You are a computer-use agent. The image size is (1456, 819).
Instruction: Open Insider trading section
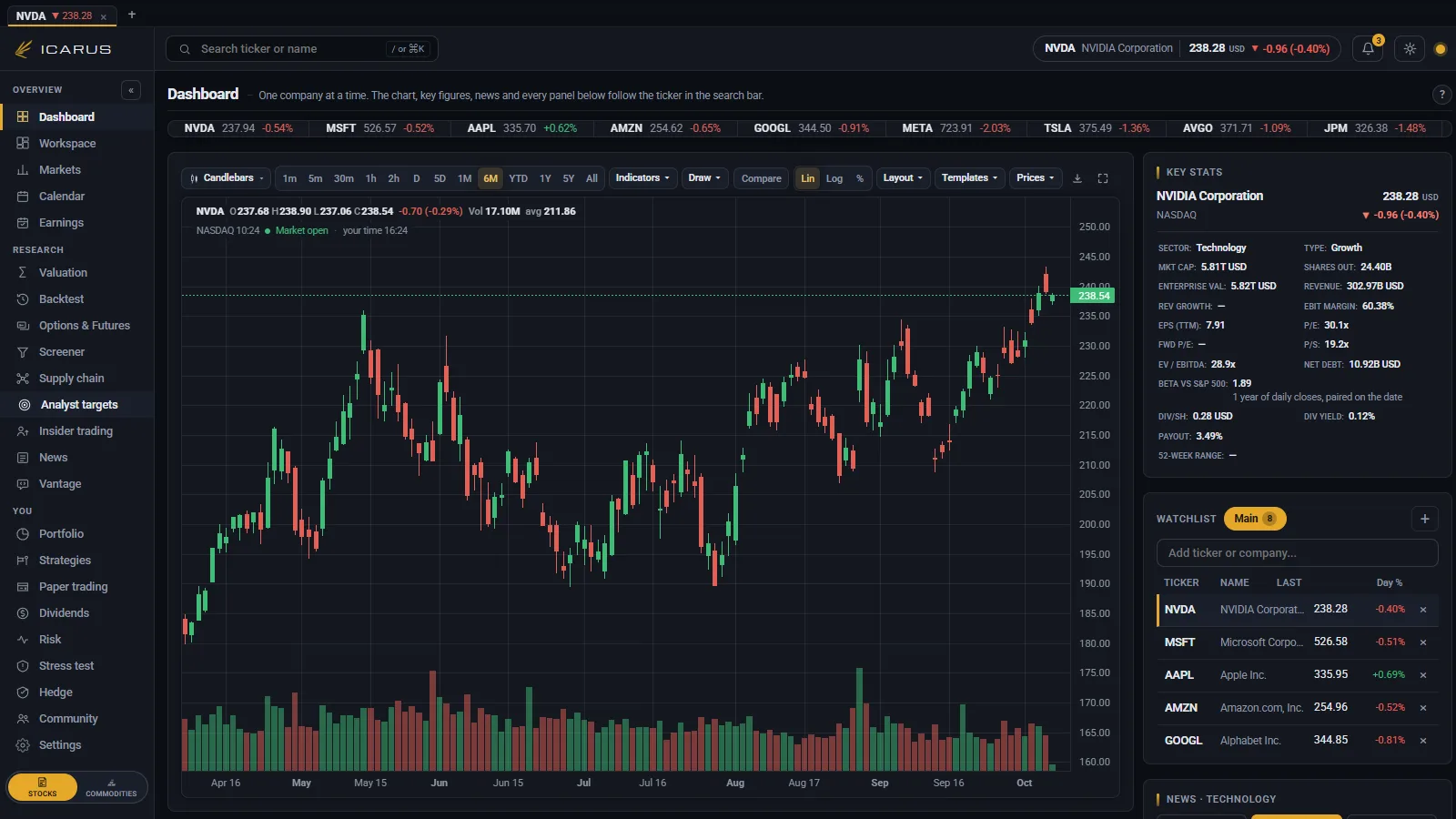click(x=76, y=431)
